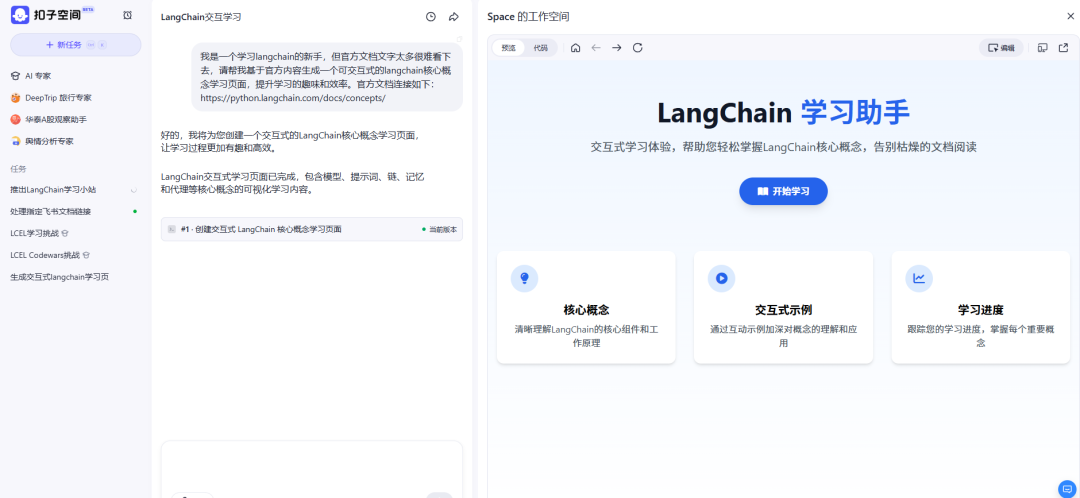
Task: Open preview in new window icon
Action: [x=1063, y=48]
